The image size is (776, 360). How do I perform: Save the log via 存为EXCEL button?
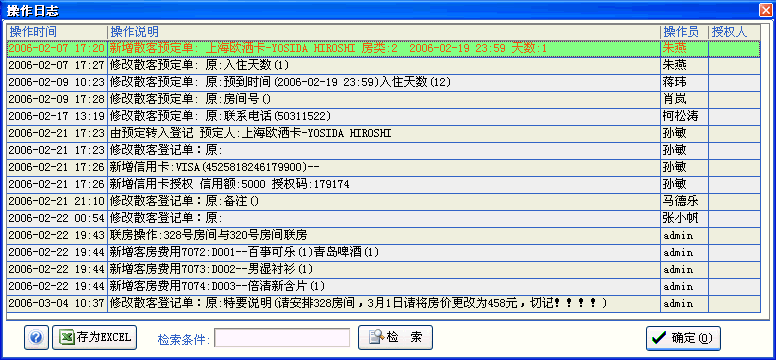tap(94, 338)
